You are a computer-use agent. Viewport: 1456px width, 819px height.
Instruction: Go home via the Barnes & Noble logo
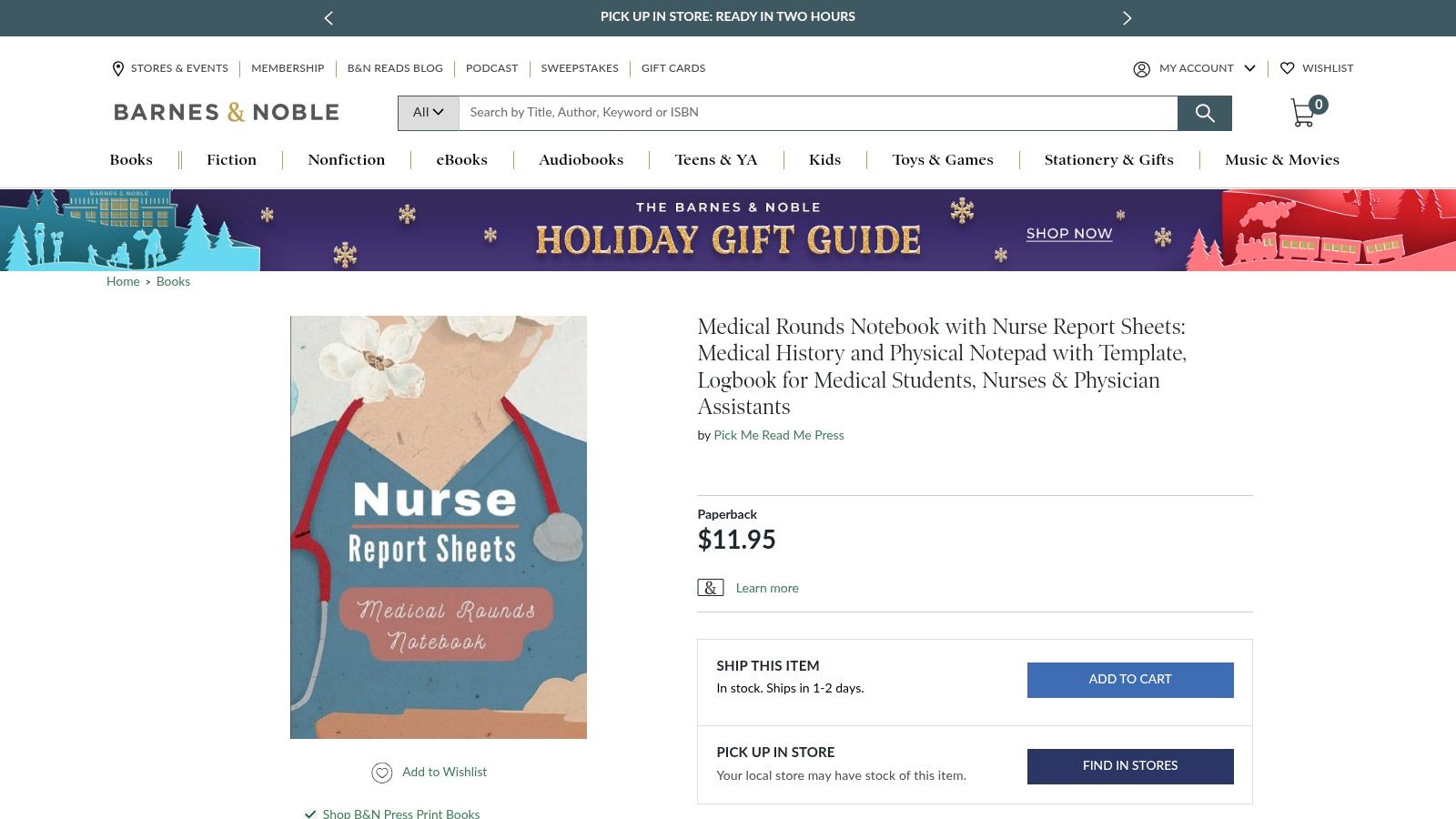point(226,112)
